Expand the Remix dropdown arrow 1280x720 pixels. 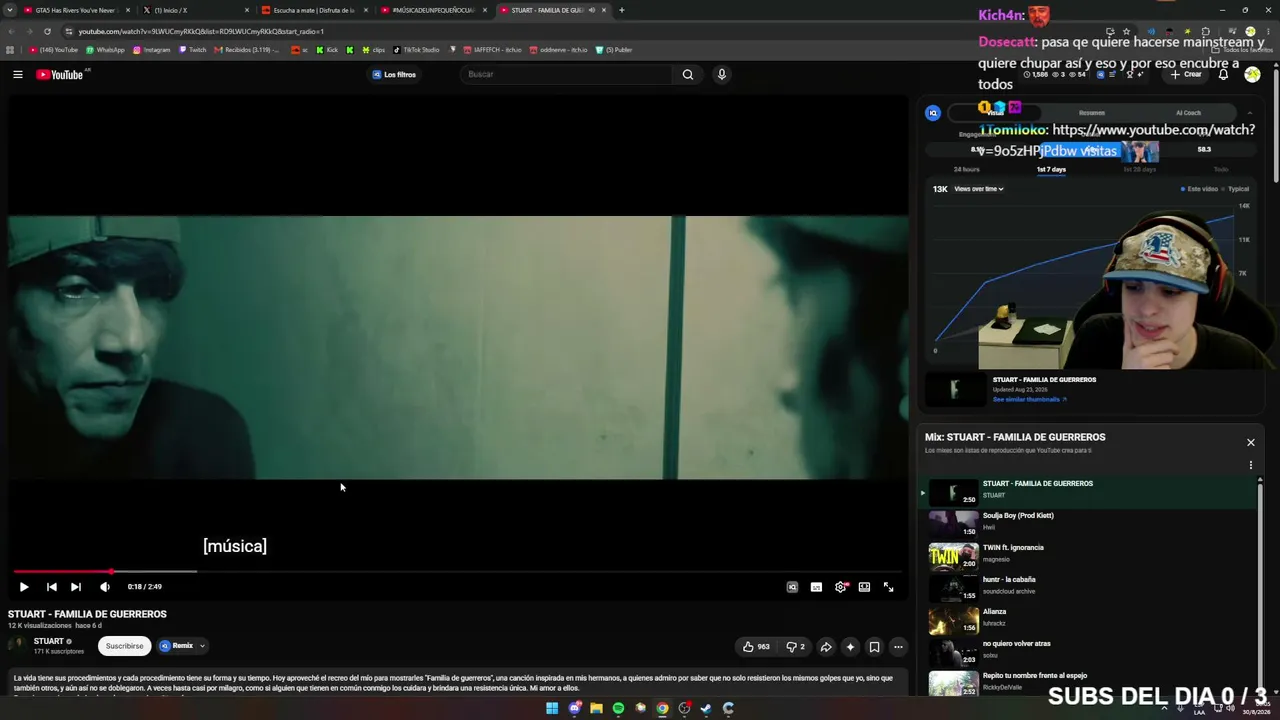[202, 646]
